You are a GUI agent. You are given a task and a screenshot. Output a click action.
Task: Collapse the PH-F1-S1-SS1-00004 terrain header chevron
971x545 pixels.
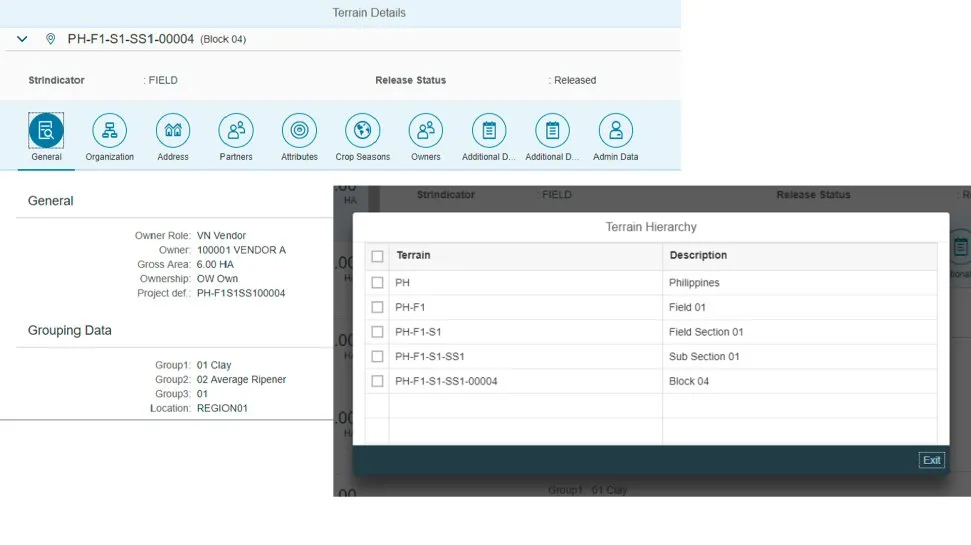pyautogui.click(x=22, y=39)
